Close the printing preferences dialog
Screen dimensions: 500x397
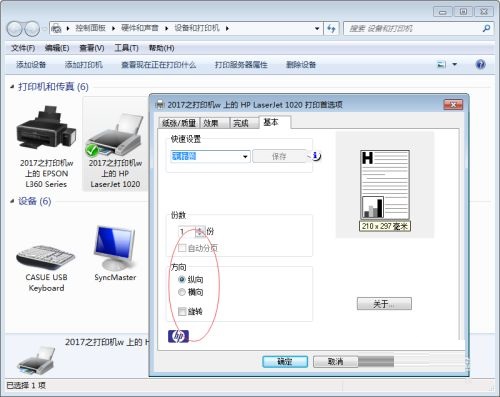pos(453,105)
